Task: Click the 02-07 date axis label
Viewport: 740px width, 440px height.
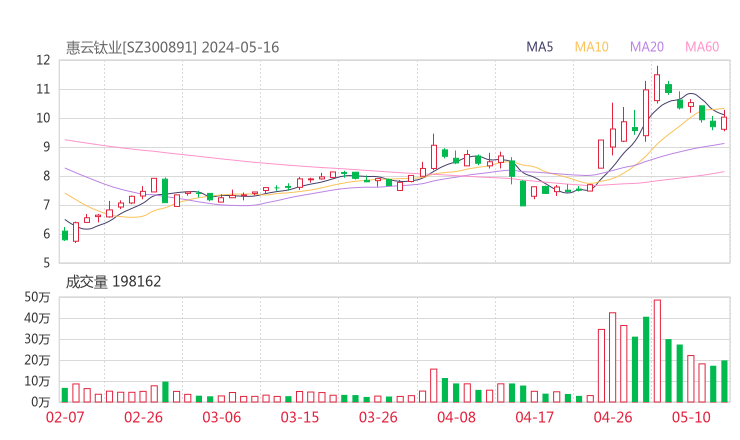Action: (65, 417)
